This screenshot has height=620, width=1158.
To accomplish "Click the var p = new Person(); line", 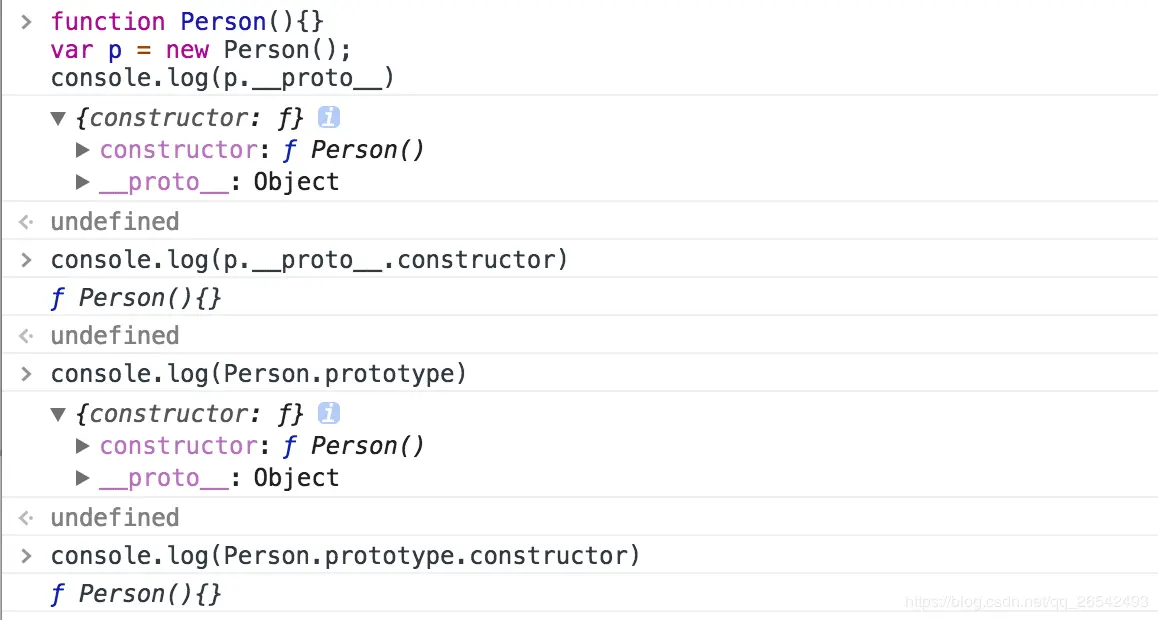I will [201, 50].
